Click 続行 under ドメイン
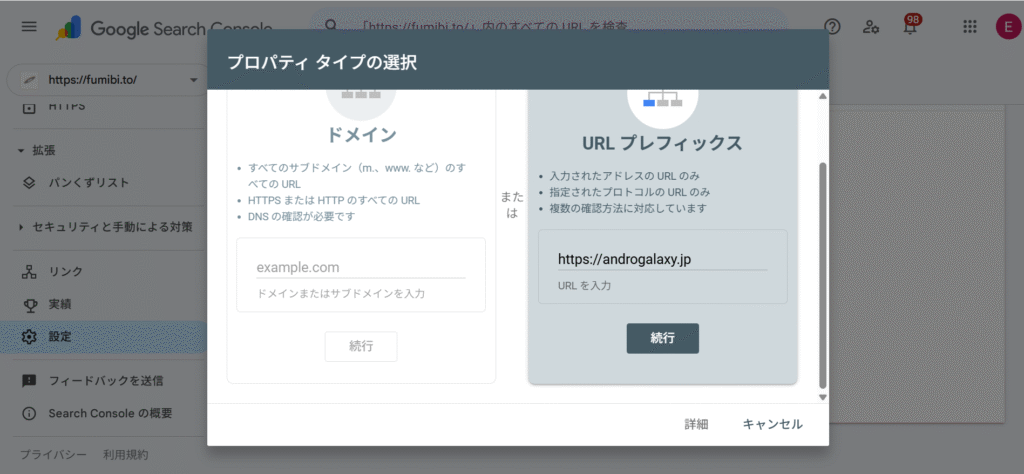The image size is (1024, 474). tap(361, 346)
